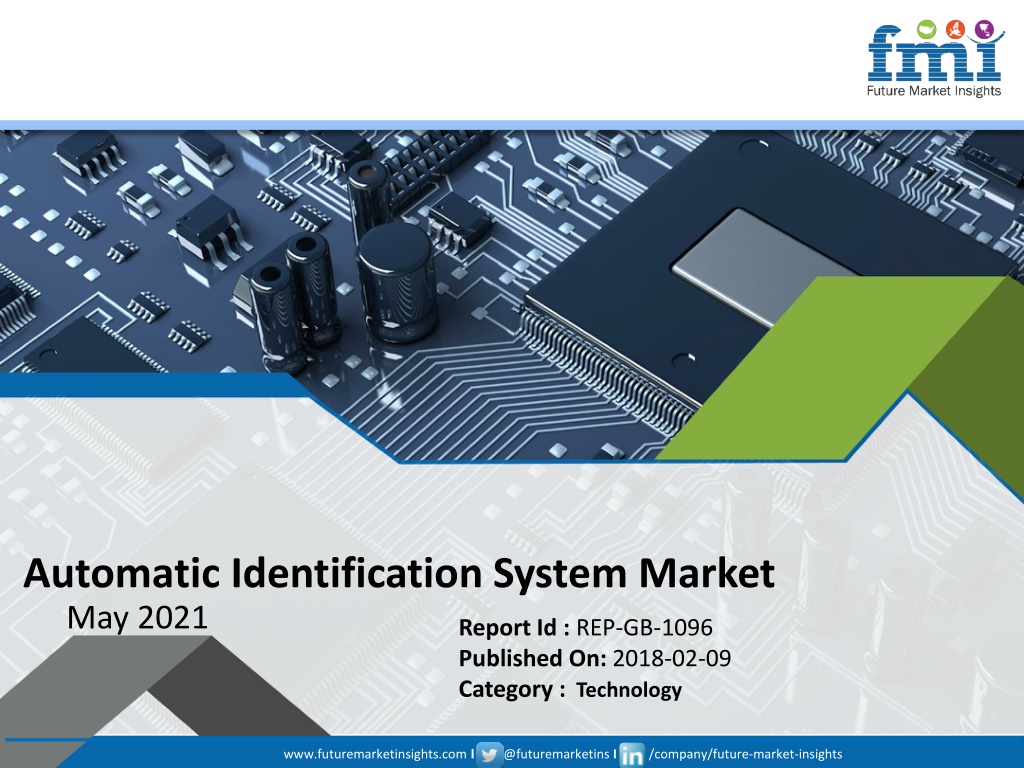This screenshot has height=768, width=1024.
Task: Click the 'Future Market Insights' logo caption
Action: point(934,91)
